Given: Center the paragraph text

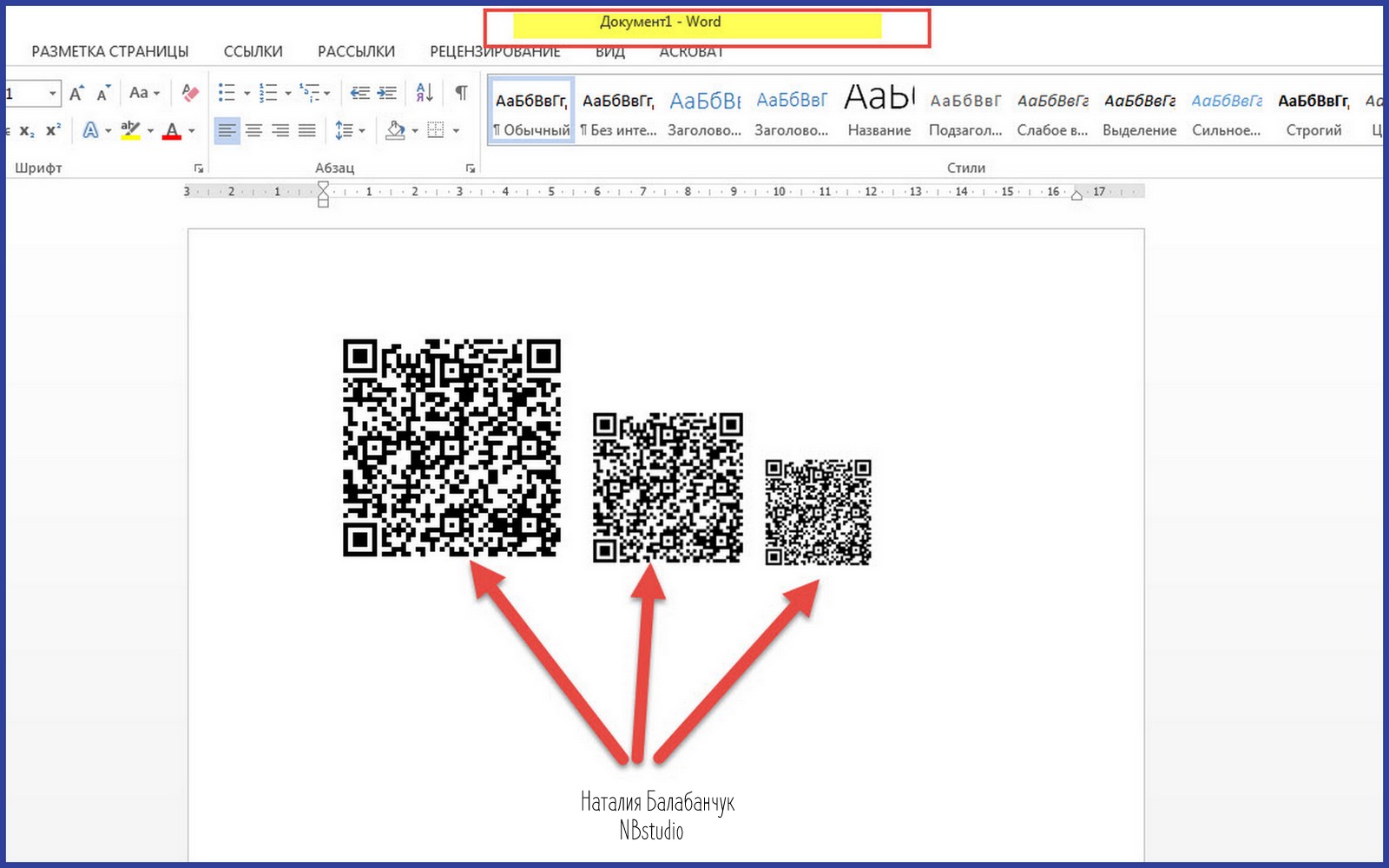Looking at the screenshot, I should [x=253, y=130].
